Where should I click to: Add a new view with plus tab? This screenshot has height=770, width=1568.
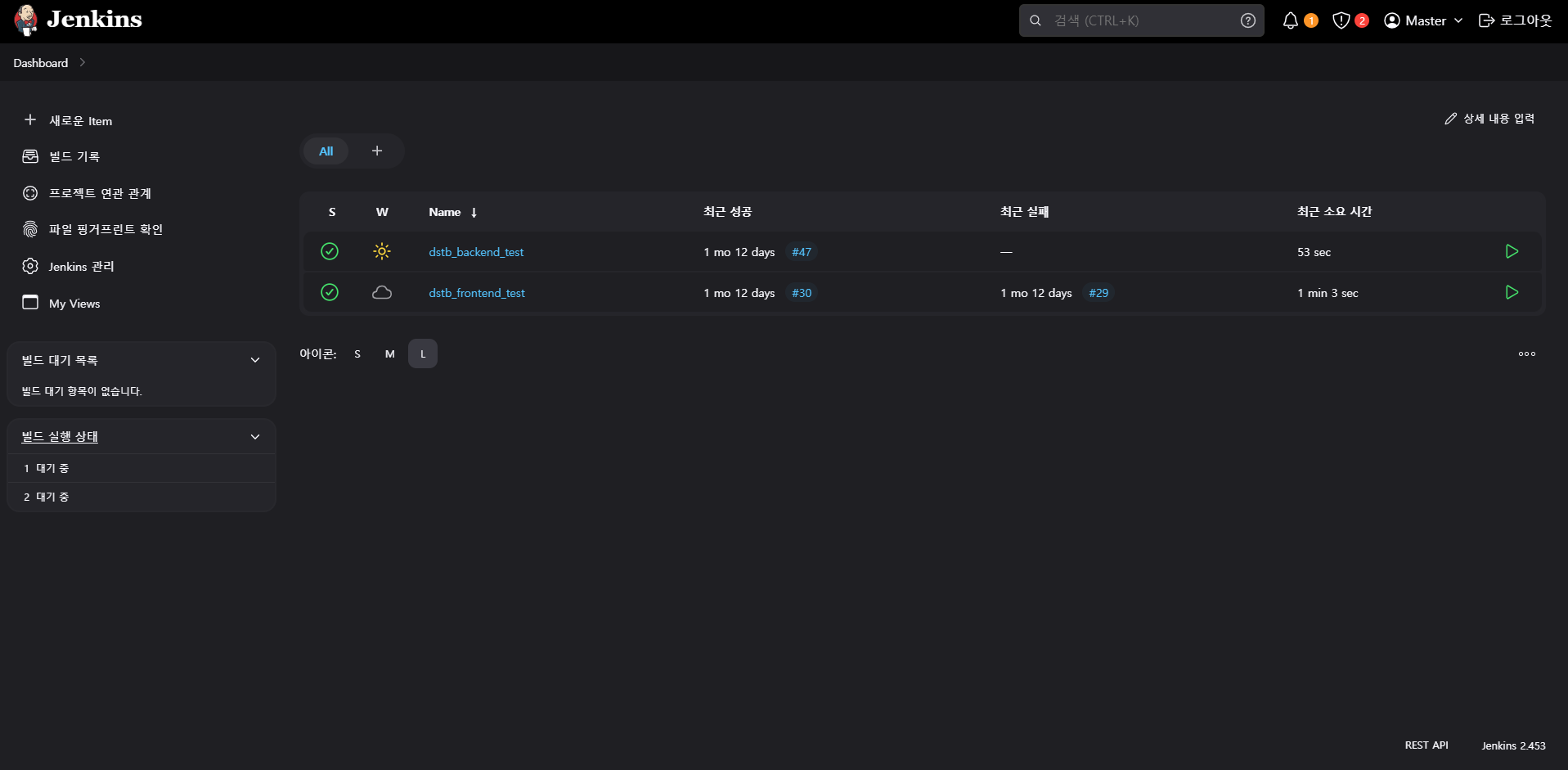pyautogui.click(x=377, y=151)
